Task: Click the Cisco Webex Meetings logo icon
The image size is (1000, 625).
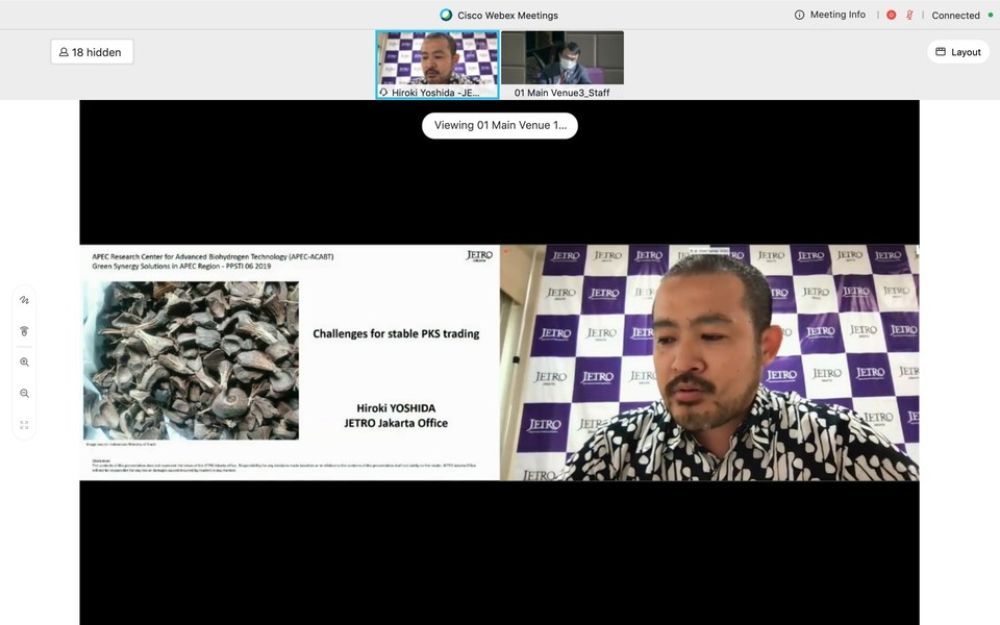Action: (x=446, y=15)
